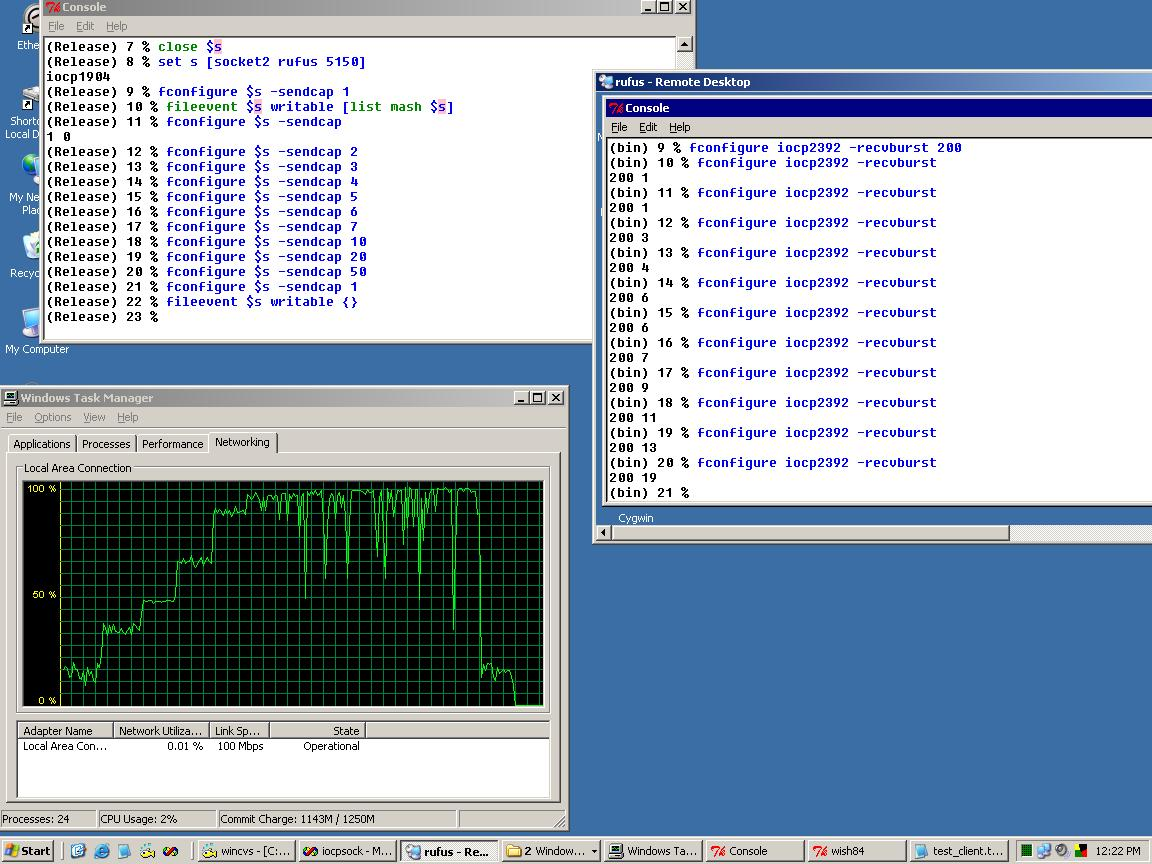Open the Applications tab

pyautogui.click(x=42, y=444)
